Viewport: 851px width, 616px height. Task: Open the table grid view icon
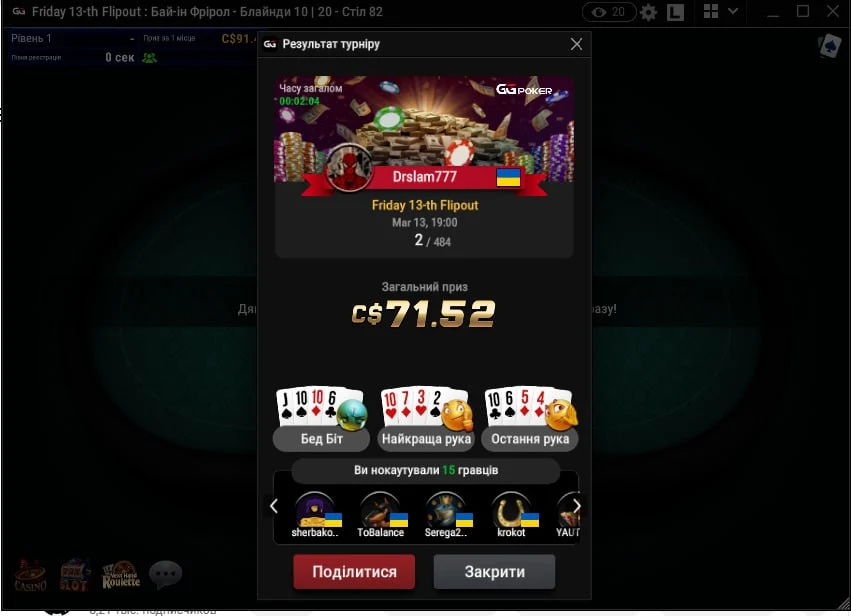710,11
